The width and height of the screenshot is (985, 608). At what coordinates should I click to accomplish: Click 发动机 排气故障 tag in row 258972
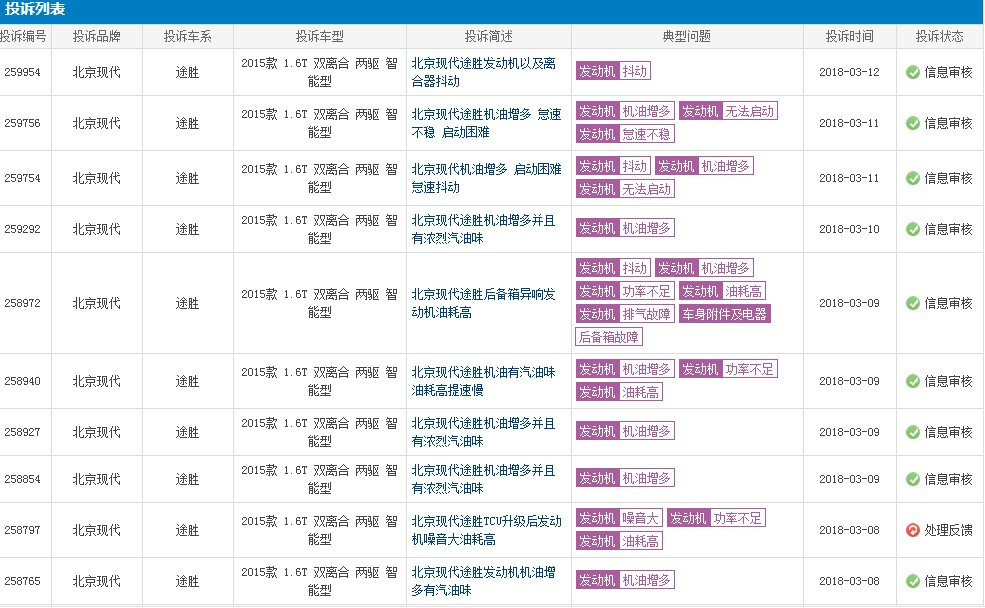coord(625,314)
